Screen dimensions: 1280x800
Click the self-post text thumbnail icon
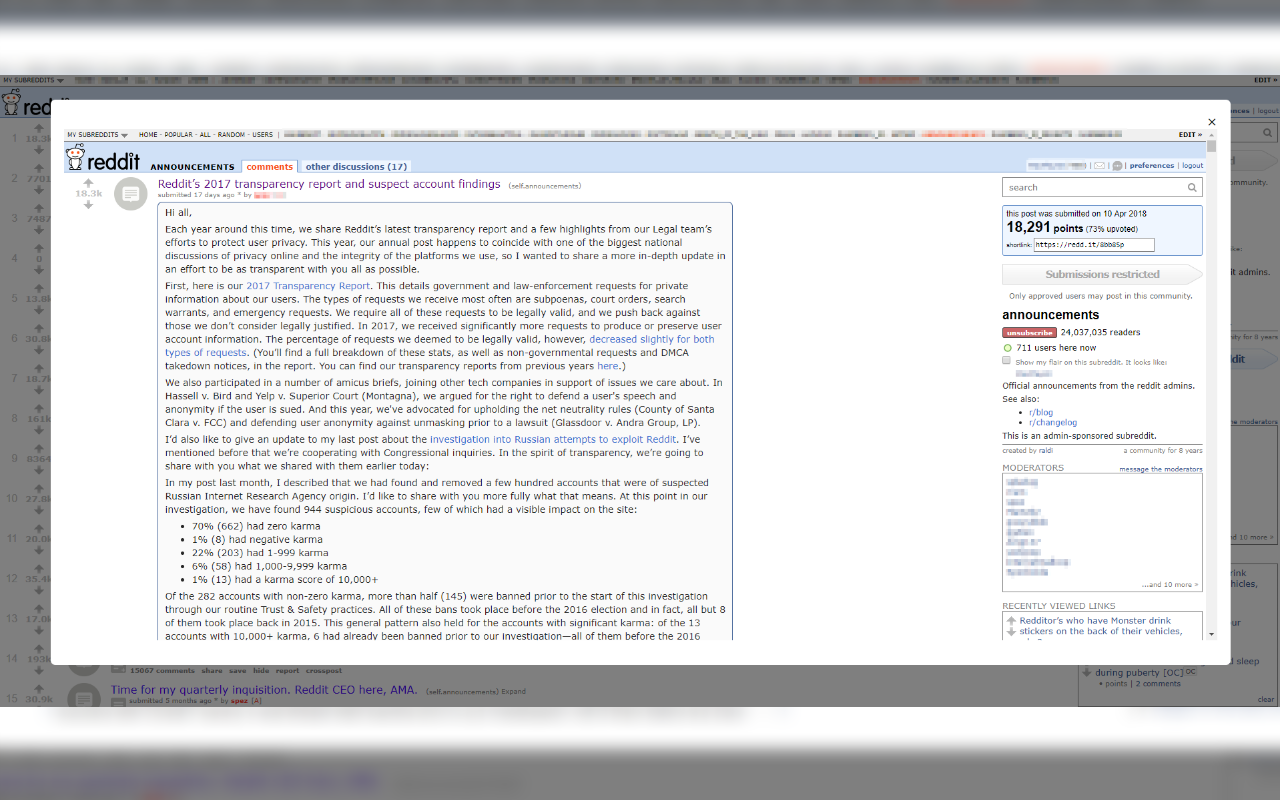[x=131, y=194]
